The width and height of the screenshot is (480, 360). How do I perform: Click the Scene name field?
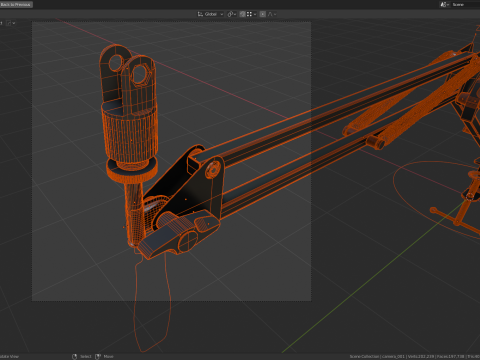tap(466, 4)
